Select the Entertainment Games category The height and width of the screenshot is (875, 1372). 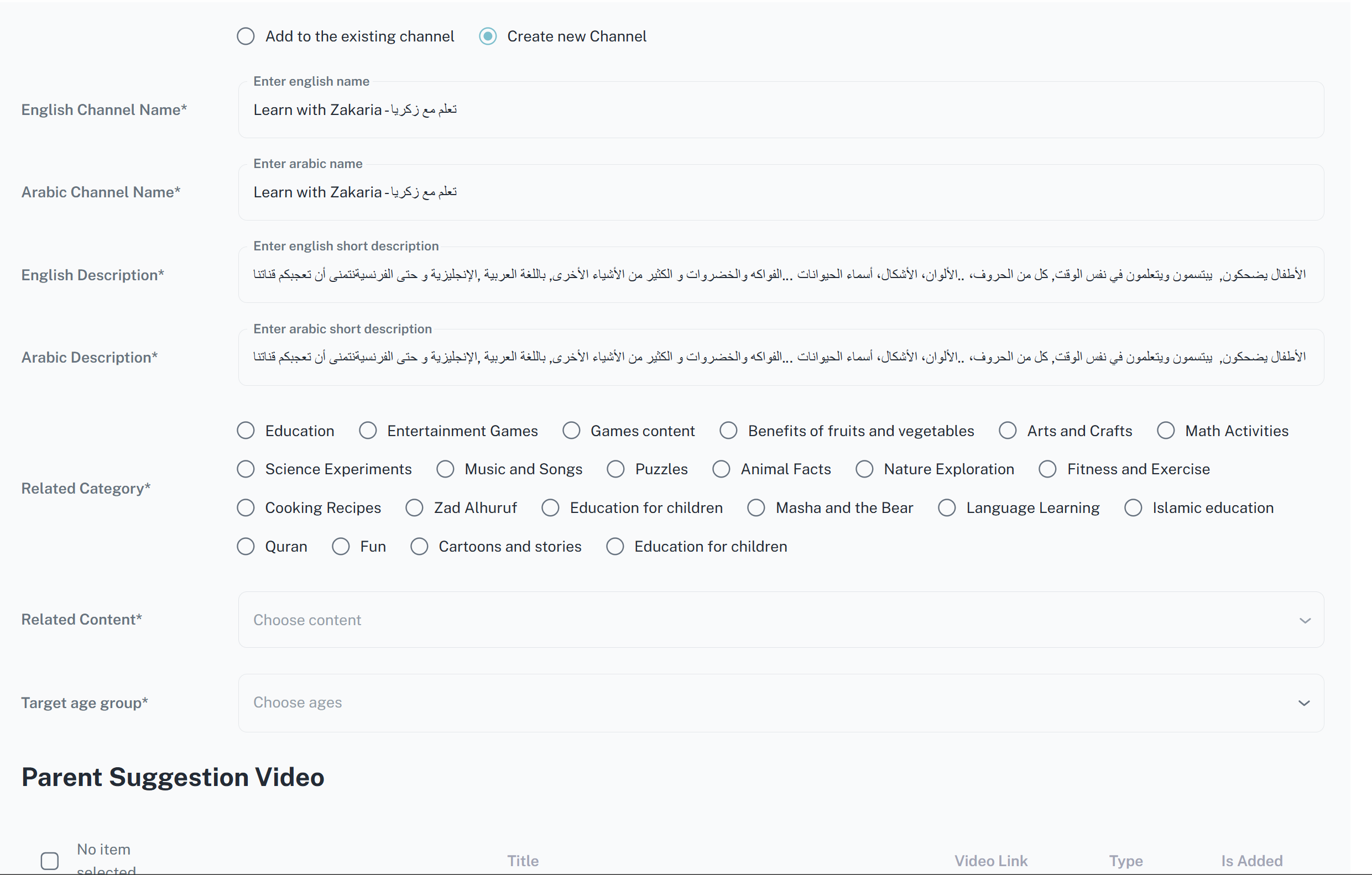coord(368,431)
